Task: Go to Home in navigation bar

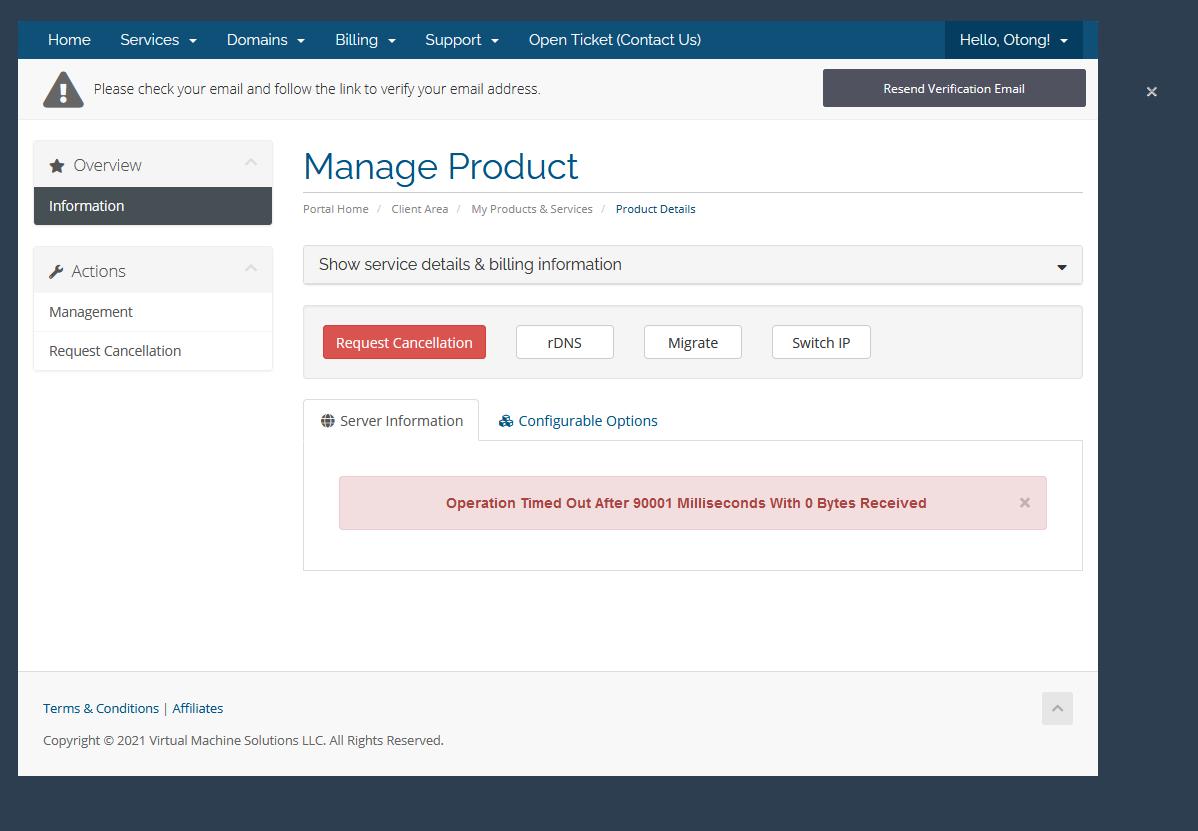Action: pos(70,40)
